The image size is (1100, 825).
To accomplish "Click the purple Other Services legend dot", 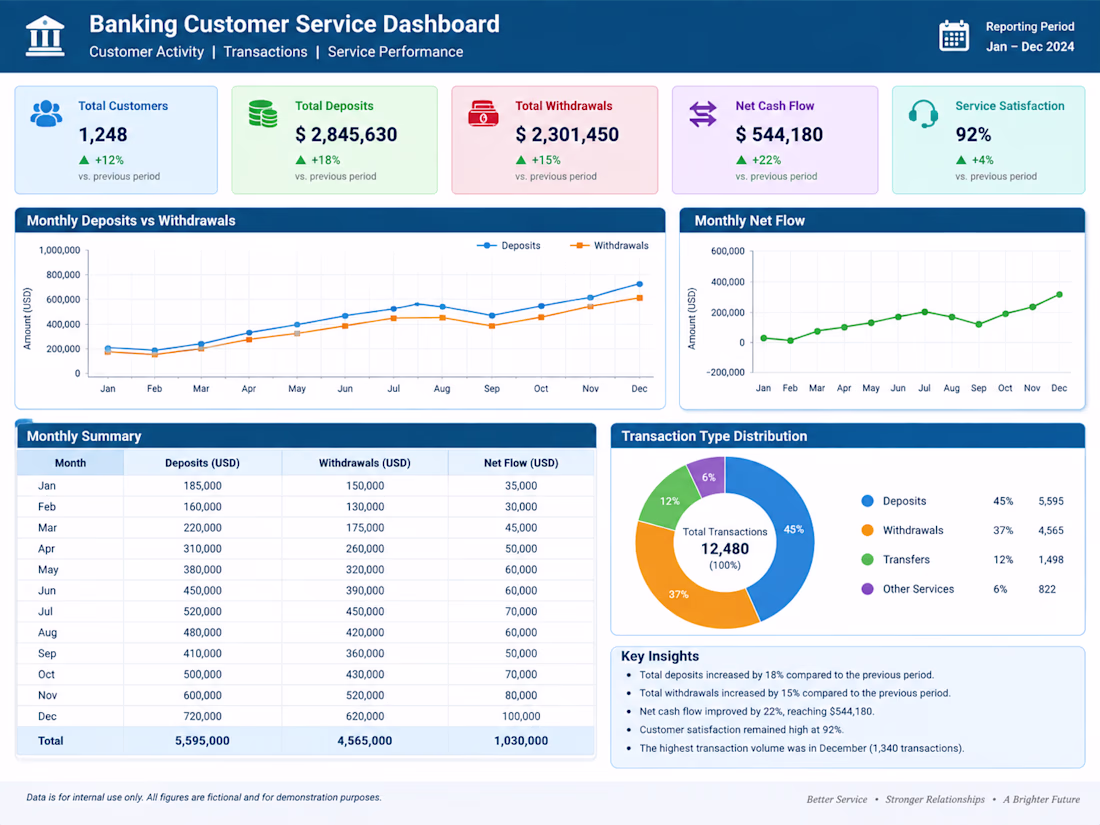I will tap(868, 589).
